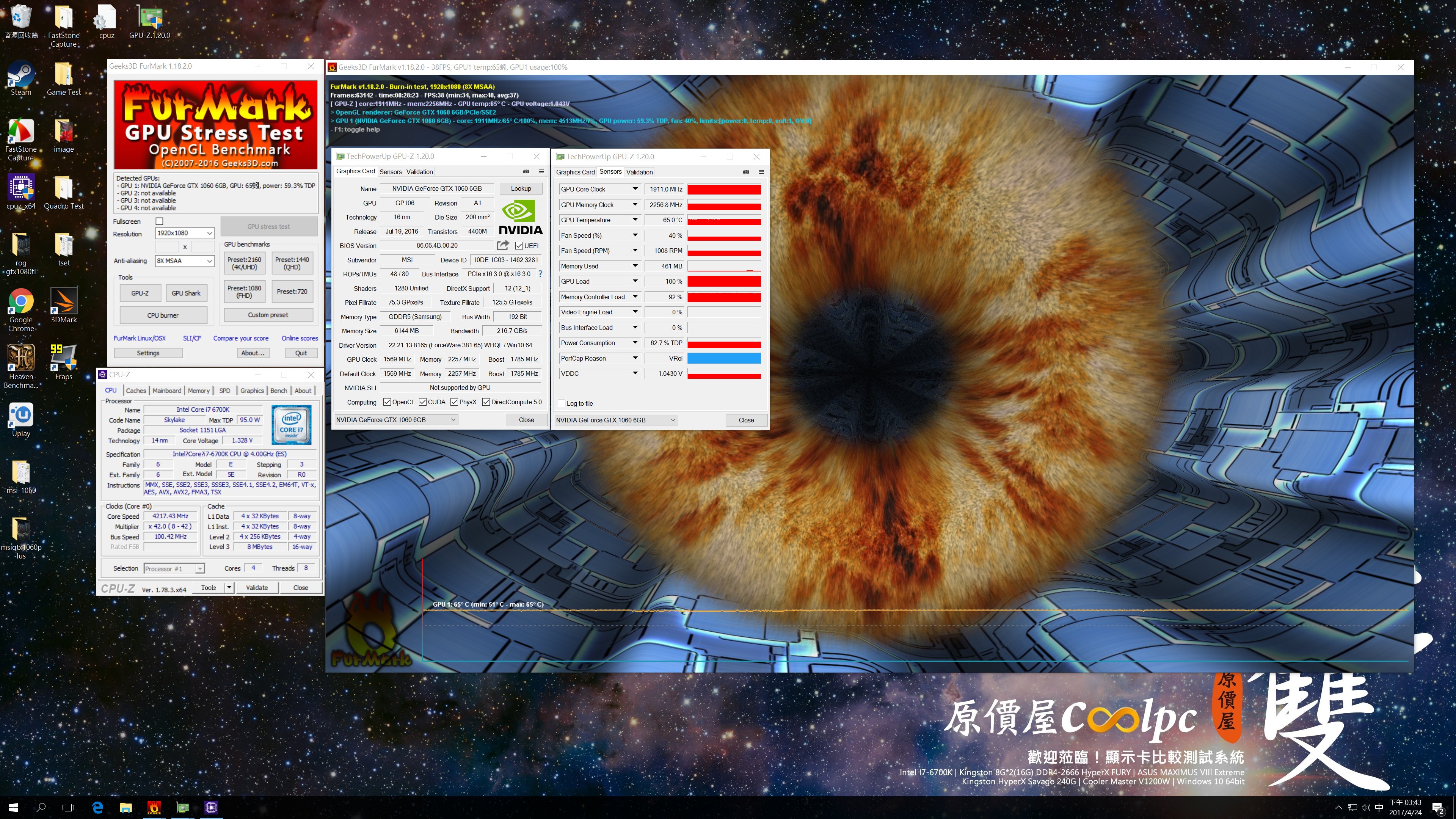The image size is (1456, 819).
Task: Click the Preset:1080 (FHD) benchmark button
Action: 244,292
